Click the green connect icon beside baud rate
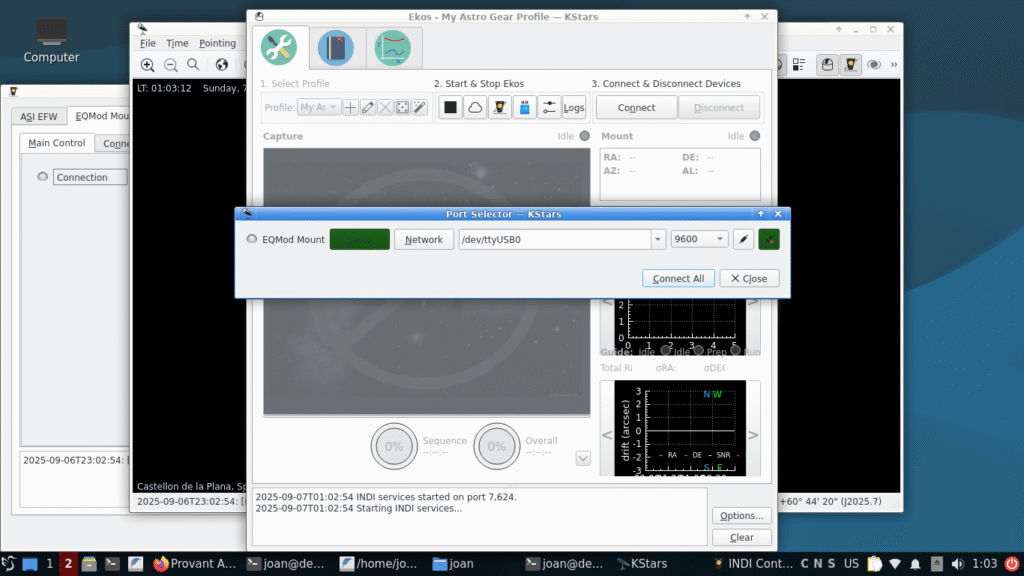The image size is (1024, 576). [x=768, y=240]
